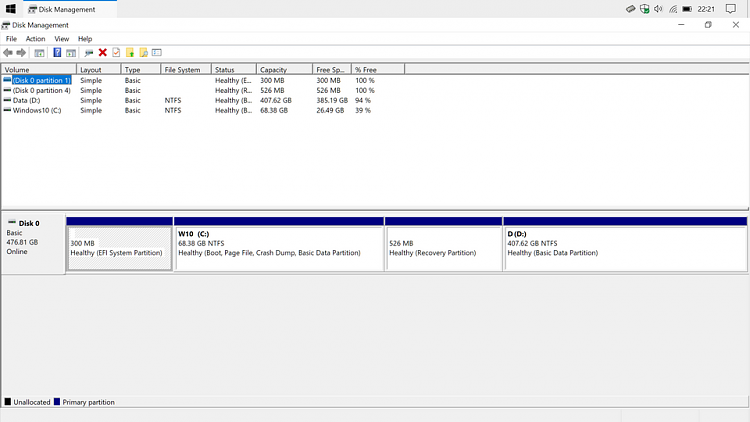Open the View menu

[x=62, y=39]
